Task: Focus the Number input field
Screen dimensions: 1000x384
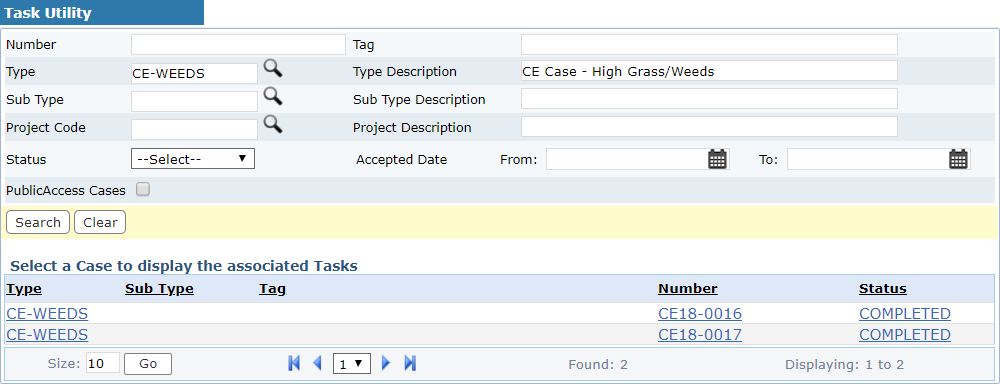Action: click(x=238, y=45)
